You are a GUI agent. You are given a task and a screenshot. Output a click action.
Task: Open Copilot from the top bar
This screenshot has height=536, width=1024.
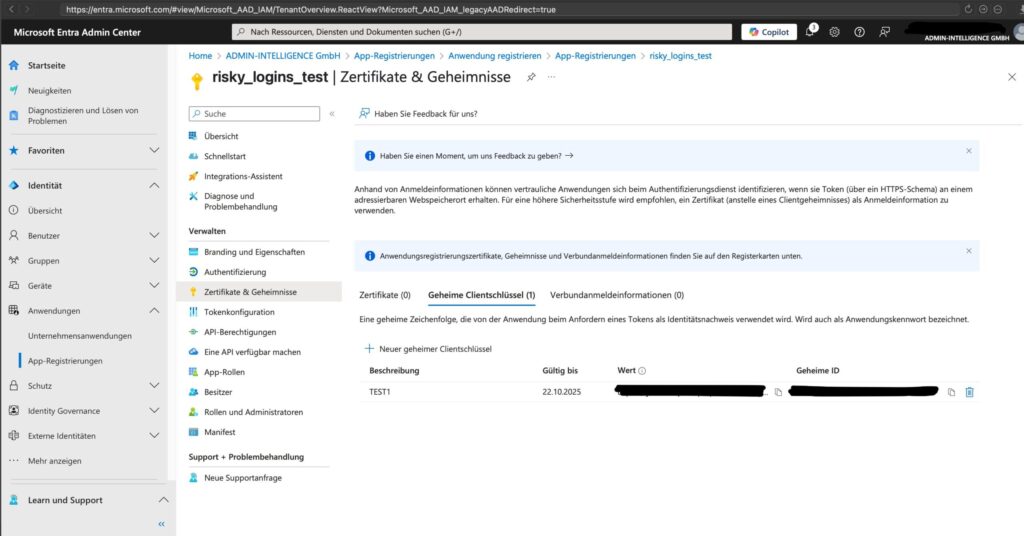769,32
